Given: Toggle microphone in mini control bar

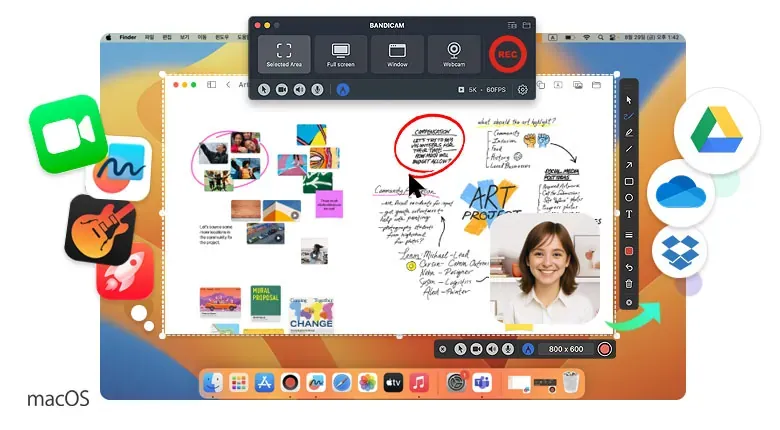Looking at the screenshot, I should coord(508,349).
